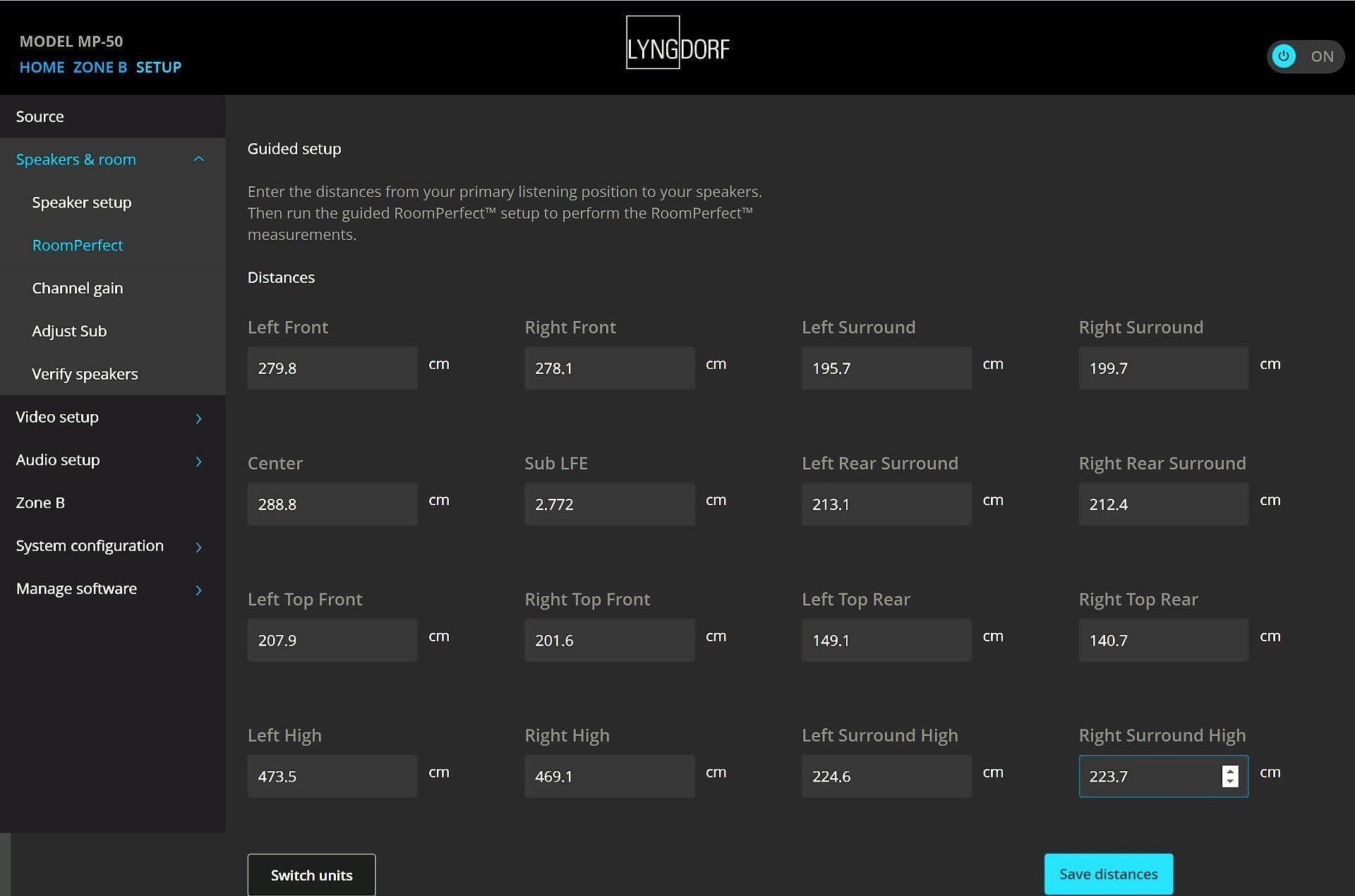Click the Right Surround High stepper arrows

coord(1230,776)
